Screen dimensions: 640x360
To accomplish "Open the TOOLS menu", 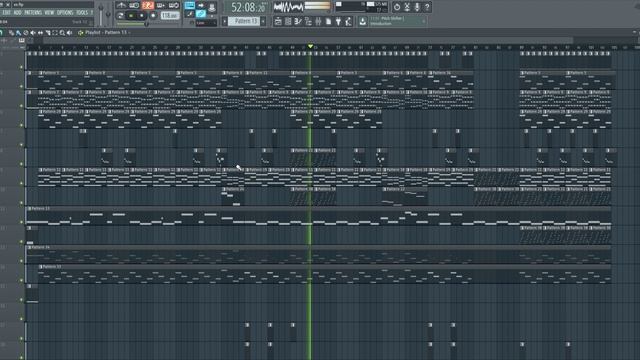I will [82, 13].
